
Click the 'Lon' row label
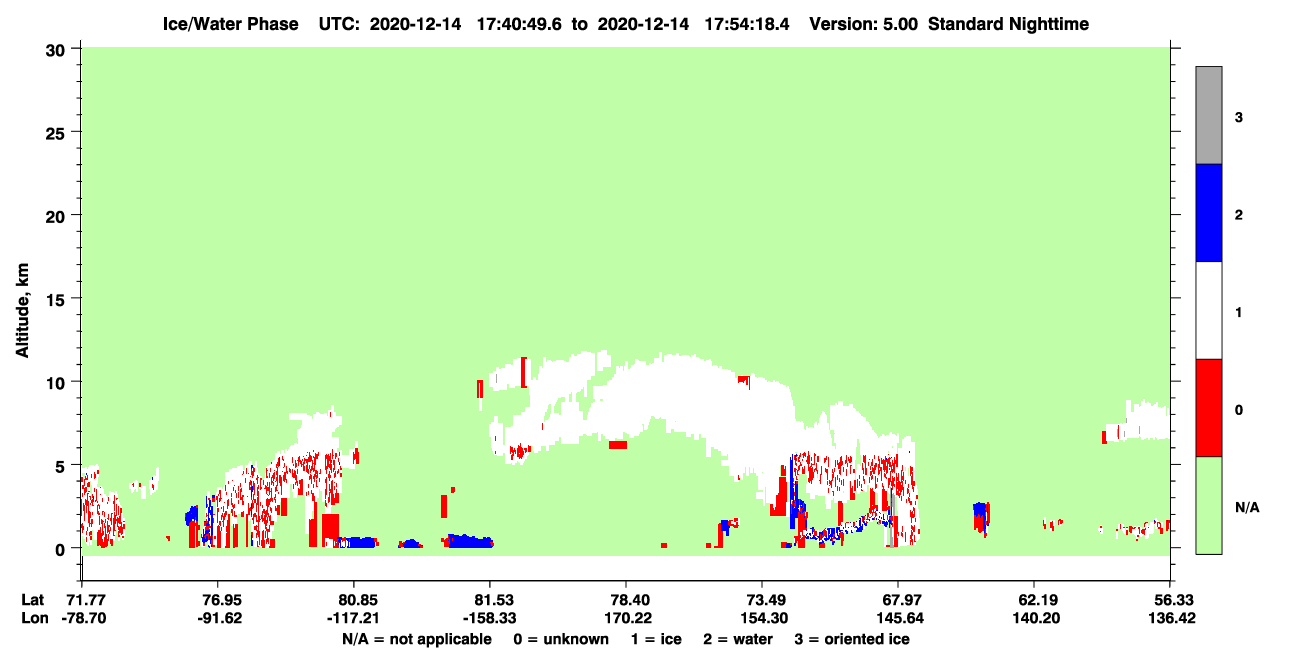coord(33,618)
